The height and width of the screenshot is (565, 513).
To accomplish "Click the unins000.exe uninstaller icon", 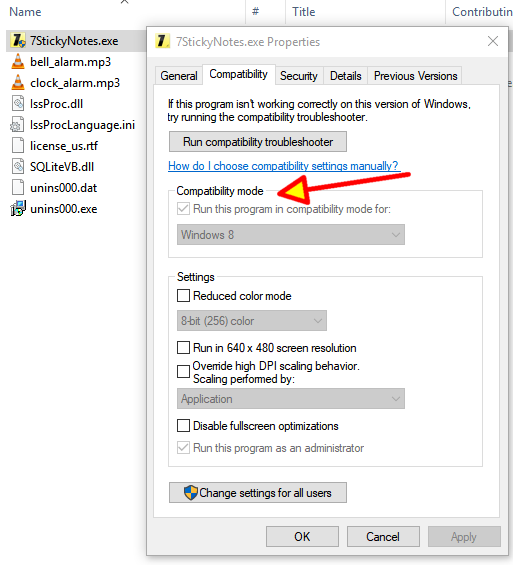I will click(18, 209).
